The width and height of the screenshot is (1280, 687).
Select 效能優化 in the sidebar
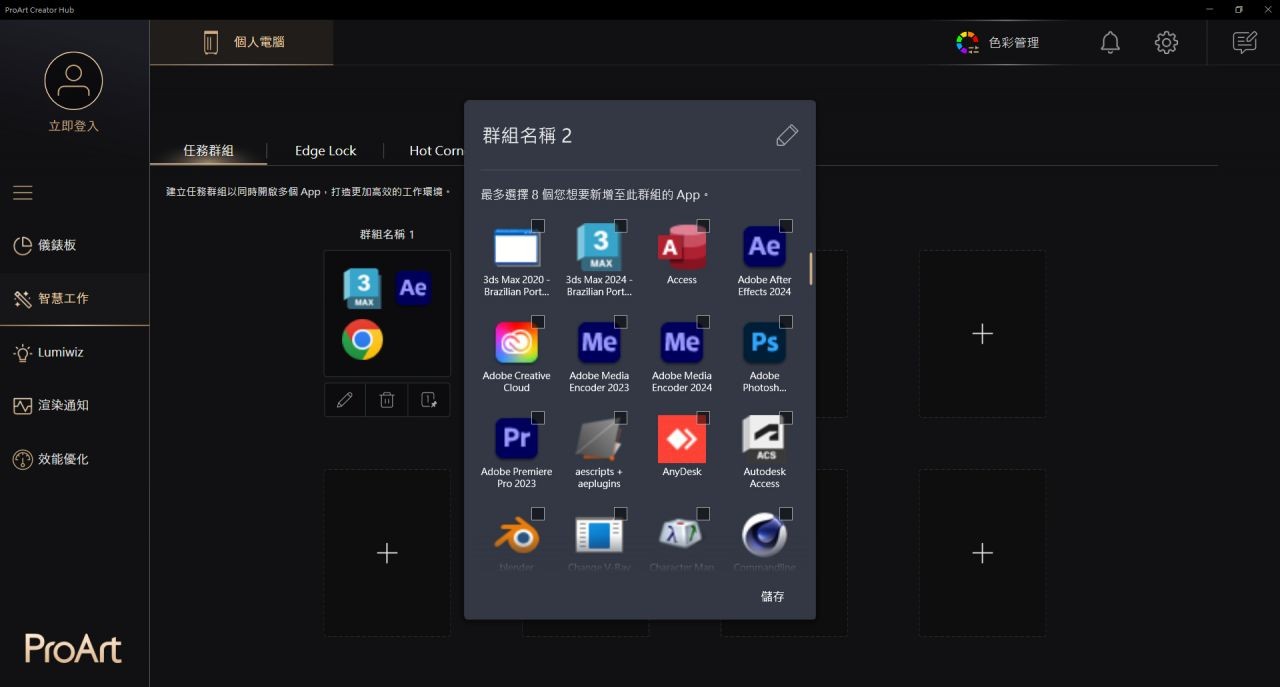[x=63, y=459]
